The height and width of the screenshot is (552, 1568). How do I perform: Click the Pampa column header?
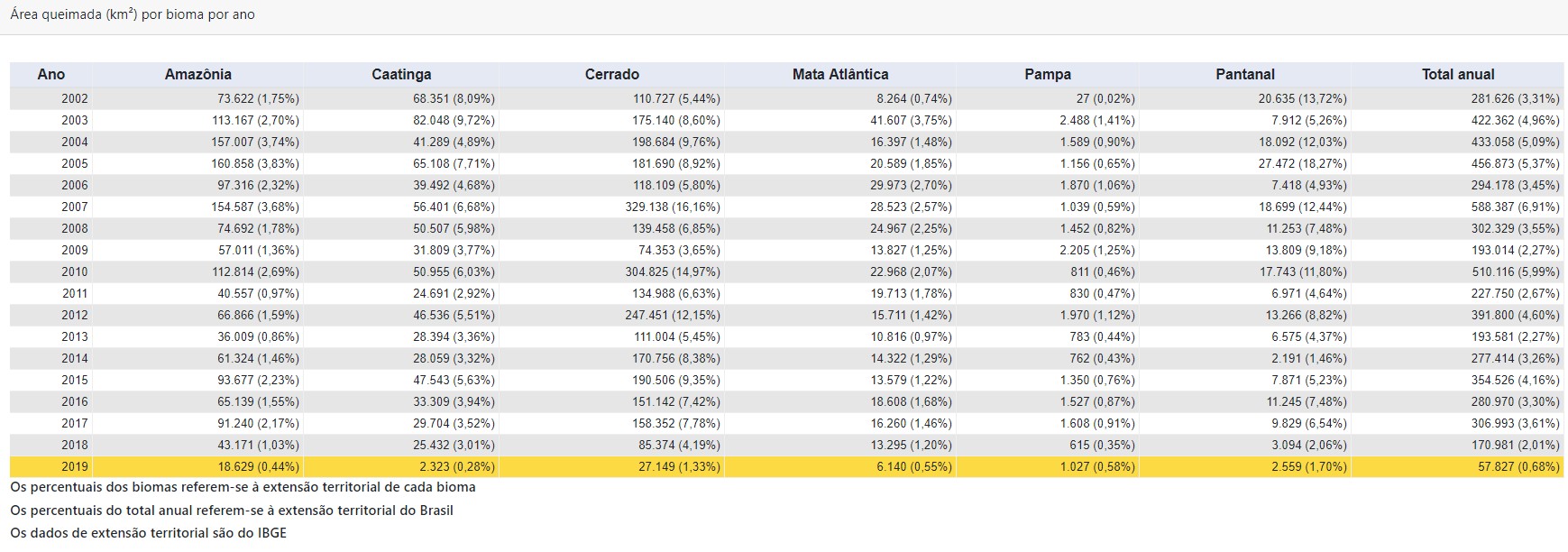point(1048,75)
